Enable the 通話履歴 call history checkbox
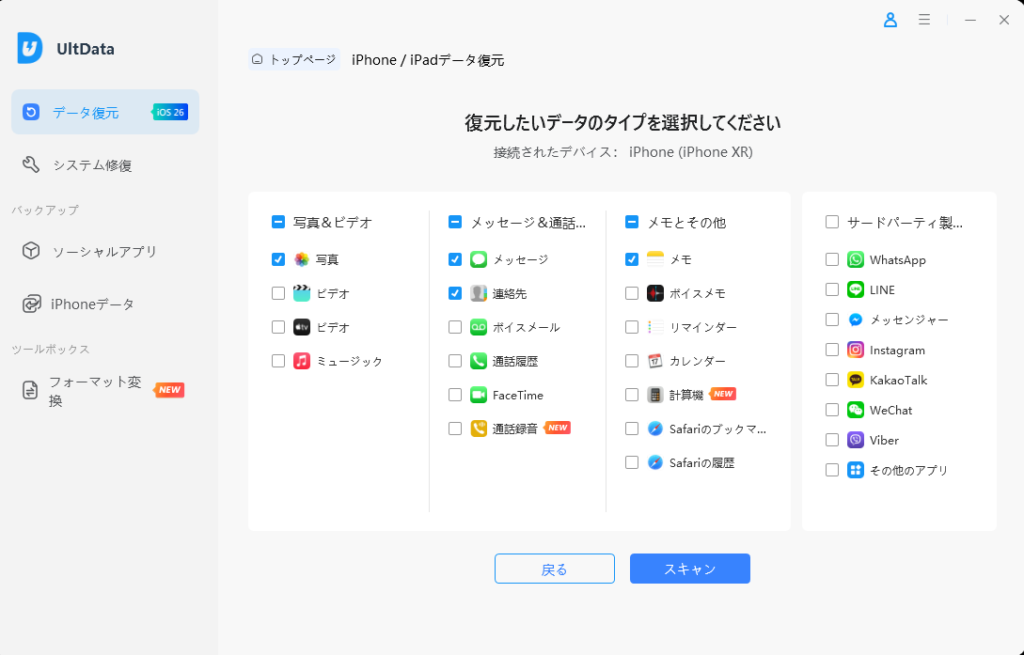This screenshot has height=655, width=1024. point(455,361)
